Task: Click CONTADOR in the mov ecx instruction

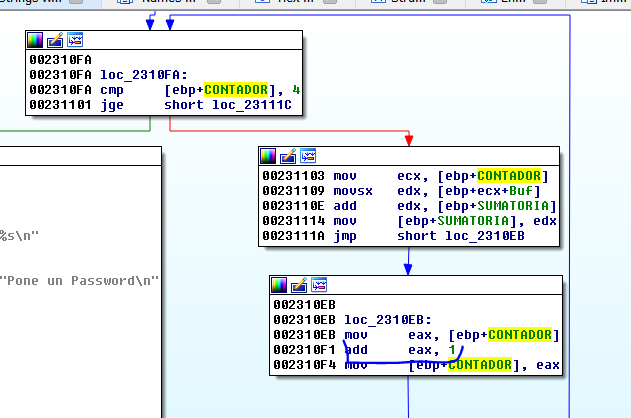Action: 511,175
